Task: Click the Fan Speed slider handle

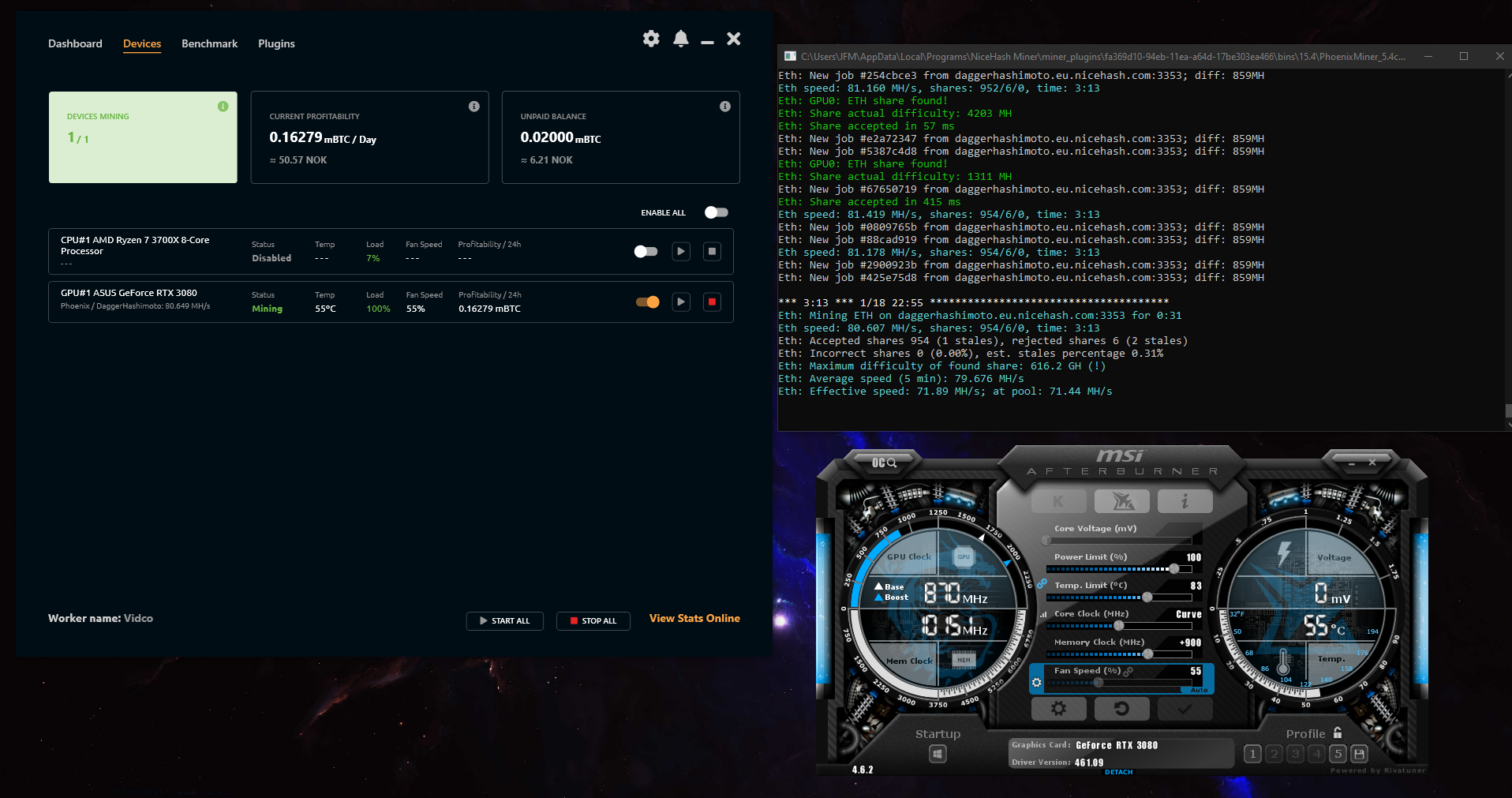Action: tap(1098, 683)
